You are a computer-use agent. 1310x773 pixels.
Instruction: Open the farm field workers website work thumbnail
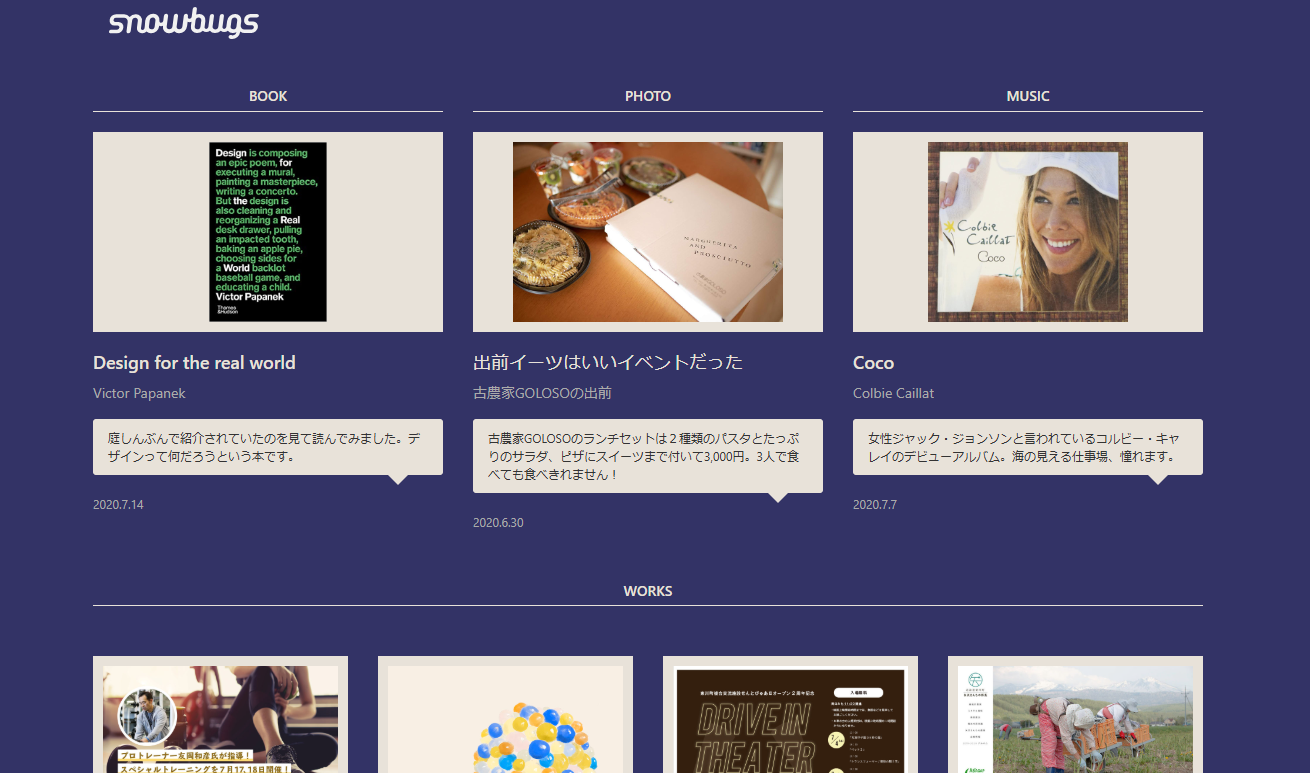pos(1075,715)
